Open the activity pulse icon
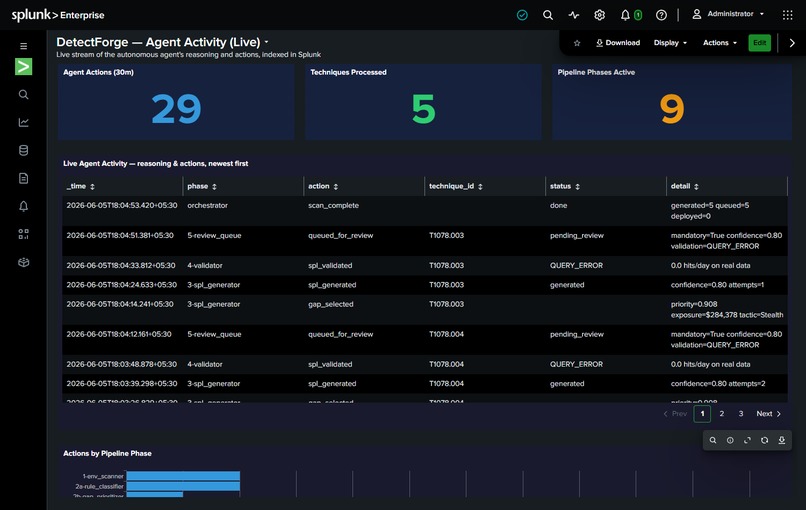Viewport: 806px width, 510px height. point(574,15)
